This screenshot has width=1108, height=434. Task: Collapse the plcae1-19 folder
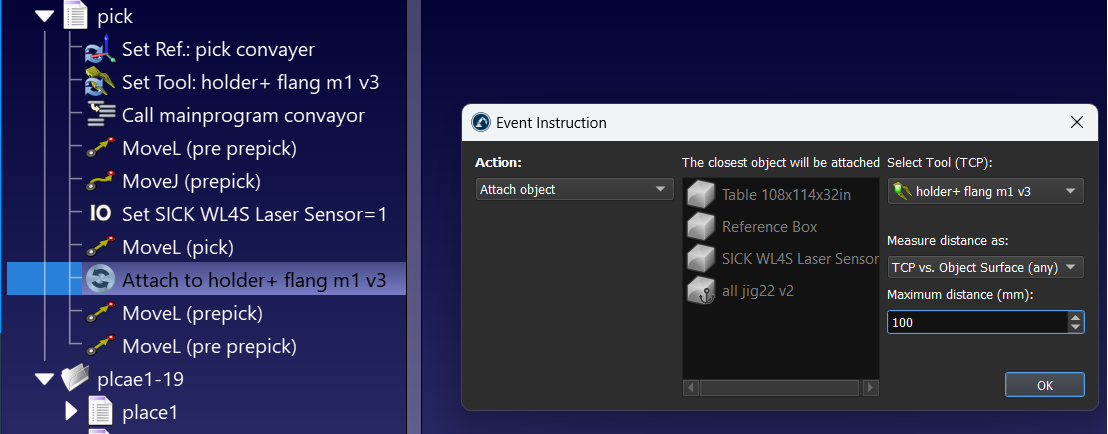(45, 380)
